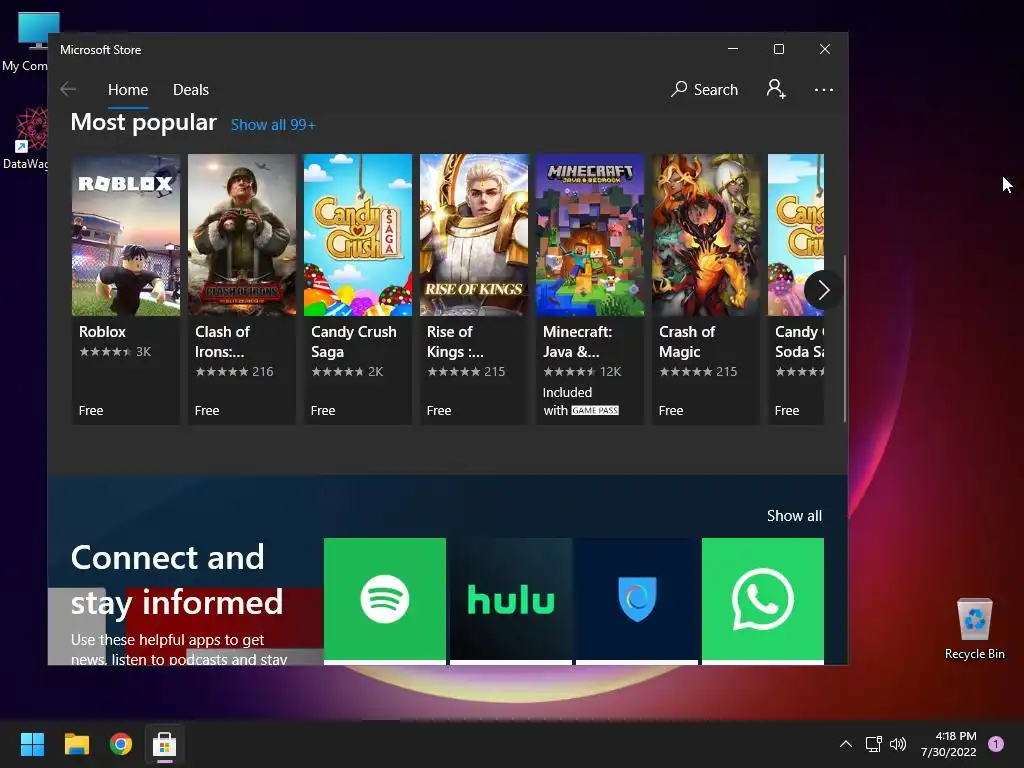Click Free price under Roblox

point(91,411)
